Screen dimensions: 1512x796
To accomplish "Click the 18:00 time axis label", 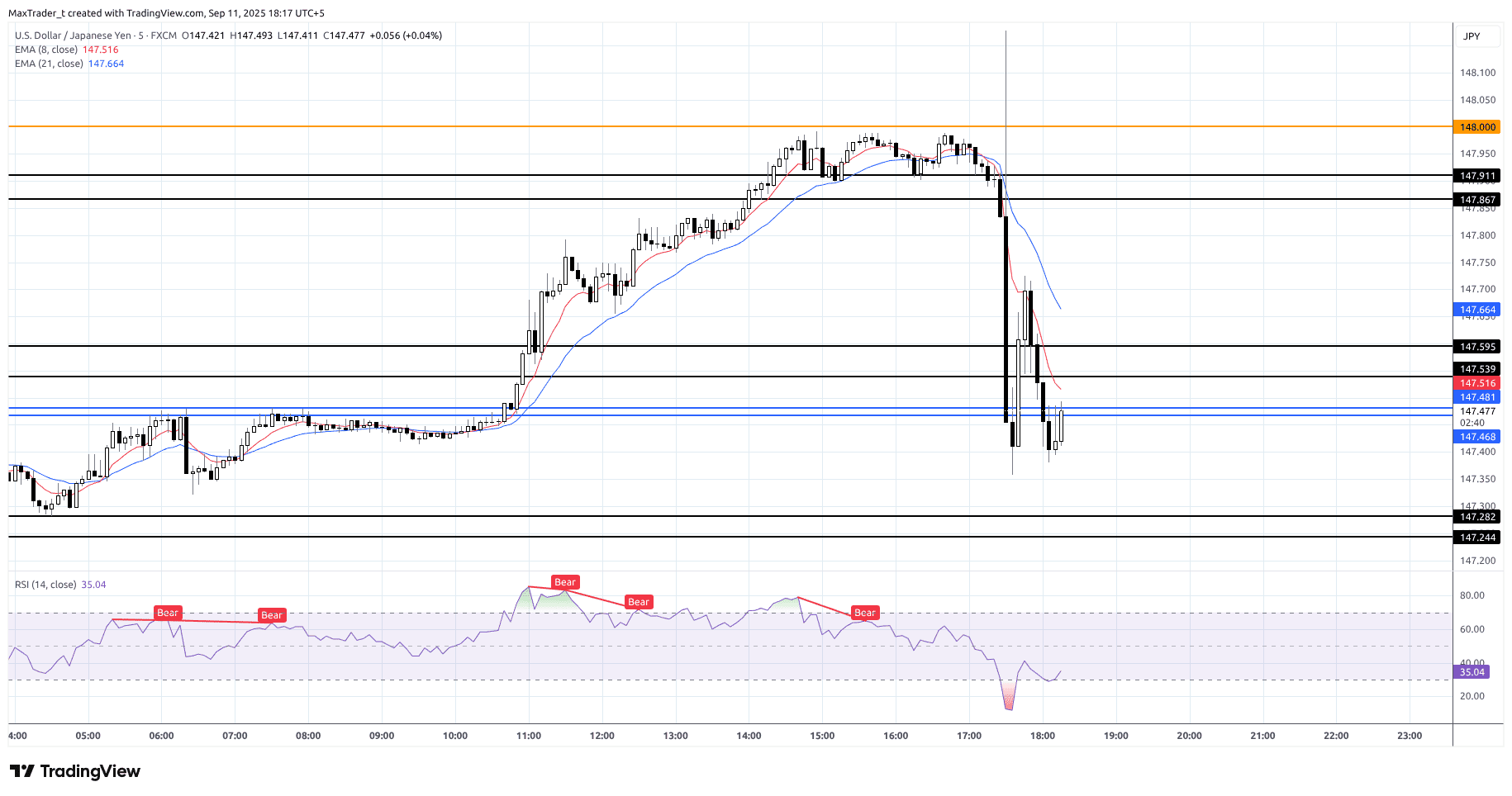I will point(1043,736).
